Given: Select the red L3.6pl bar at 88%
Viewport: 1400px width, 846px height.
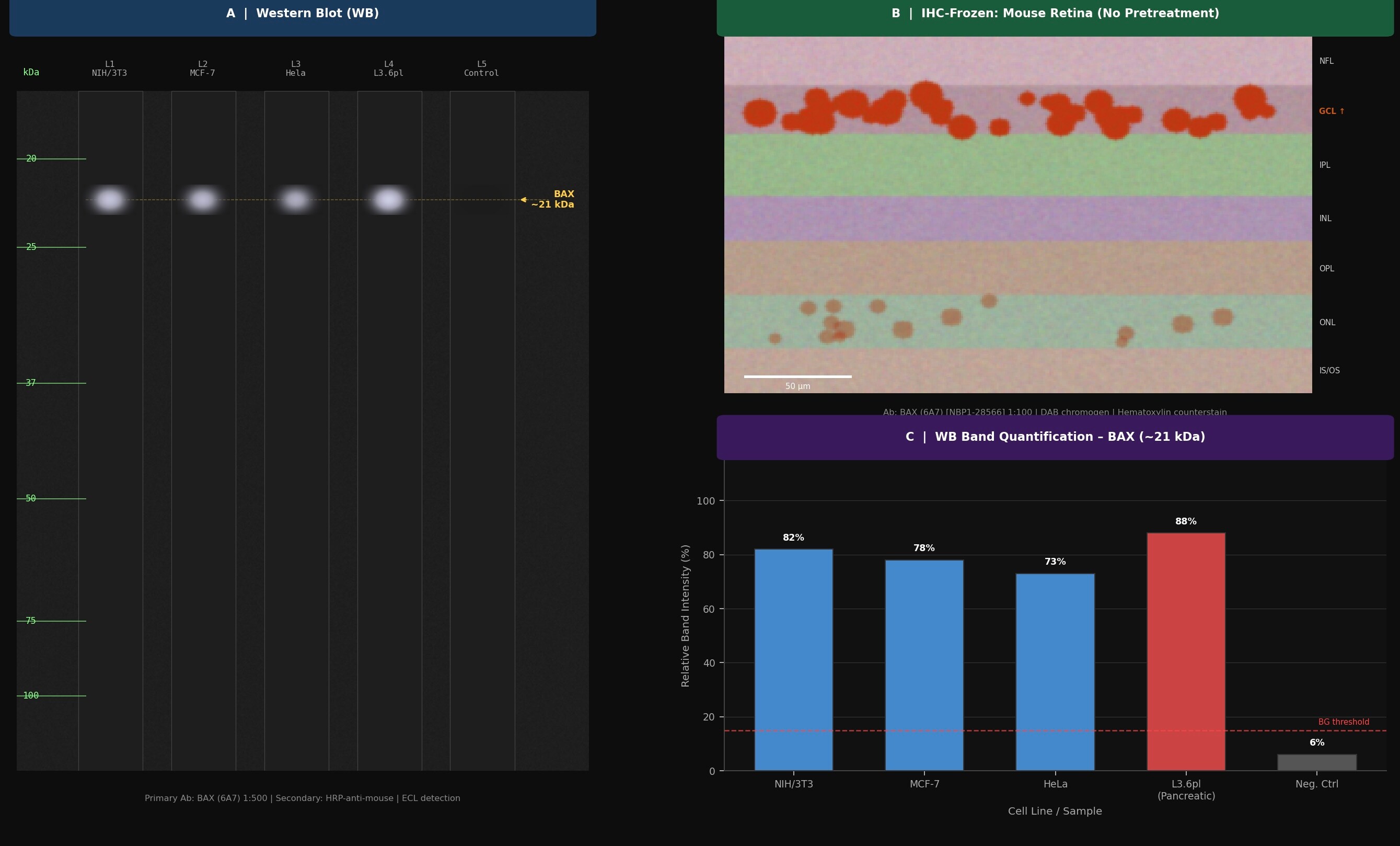Looking at the screenshot, I should 1186,651.
